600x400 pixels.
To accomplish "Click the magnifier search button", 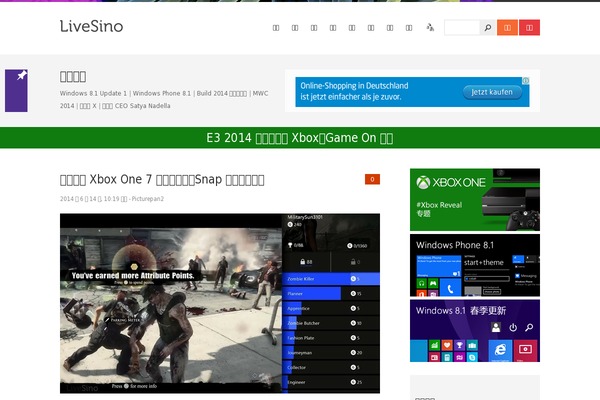I will (488, 28).
